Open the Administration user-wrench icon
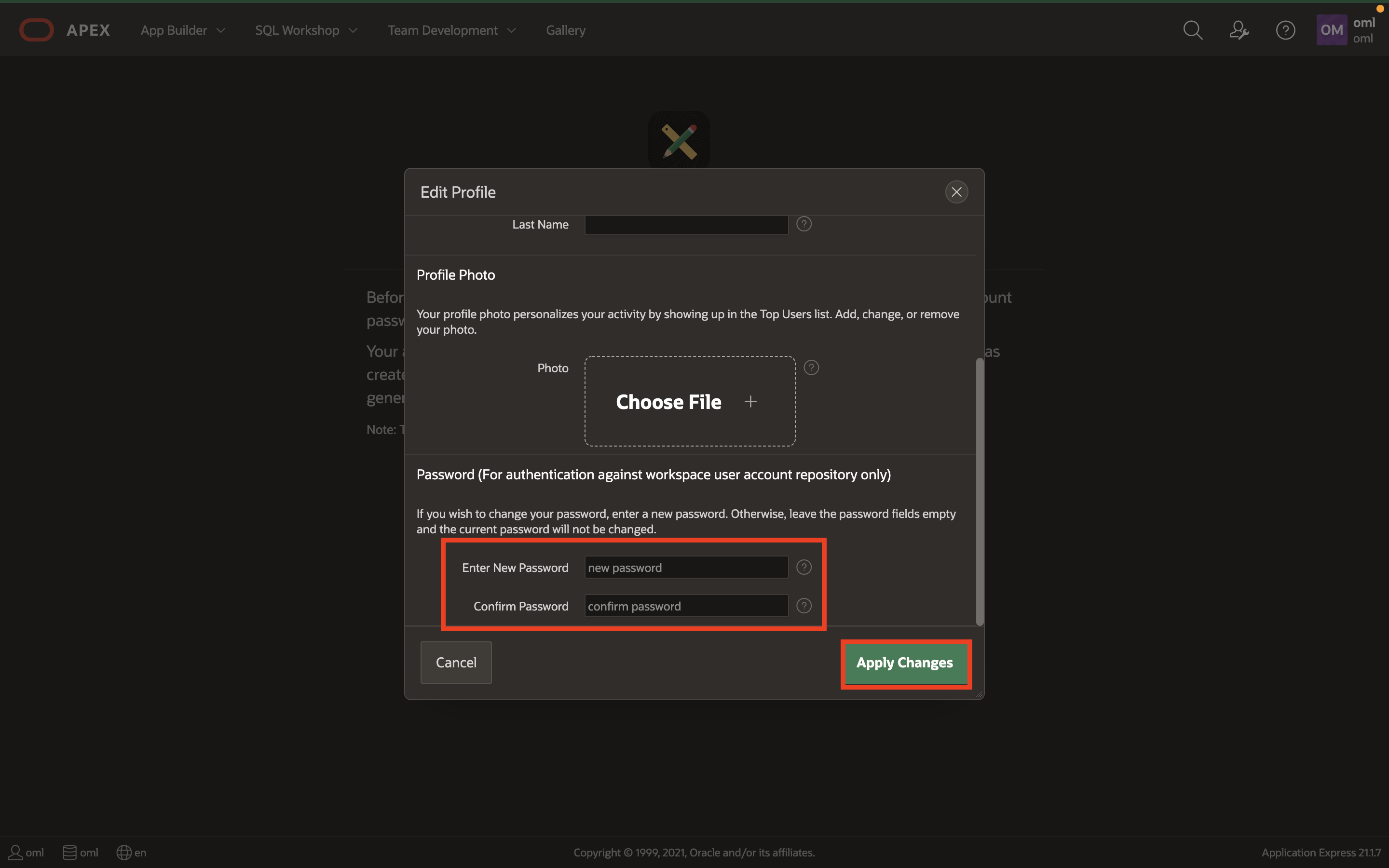The height and width of the screenshot is (868, 1389). pos(1239,30)
